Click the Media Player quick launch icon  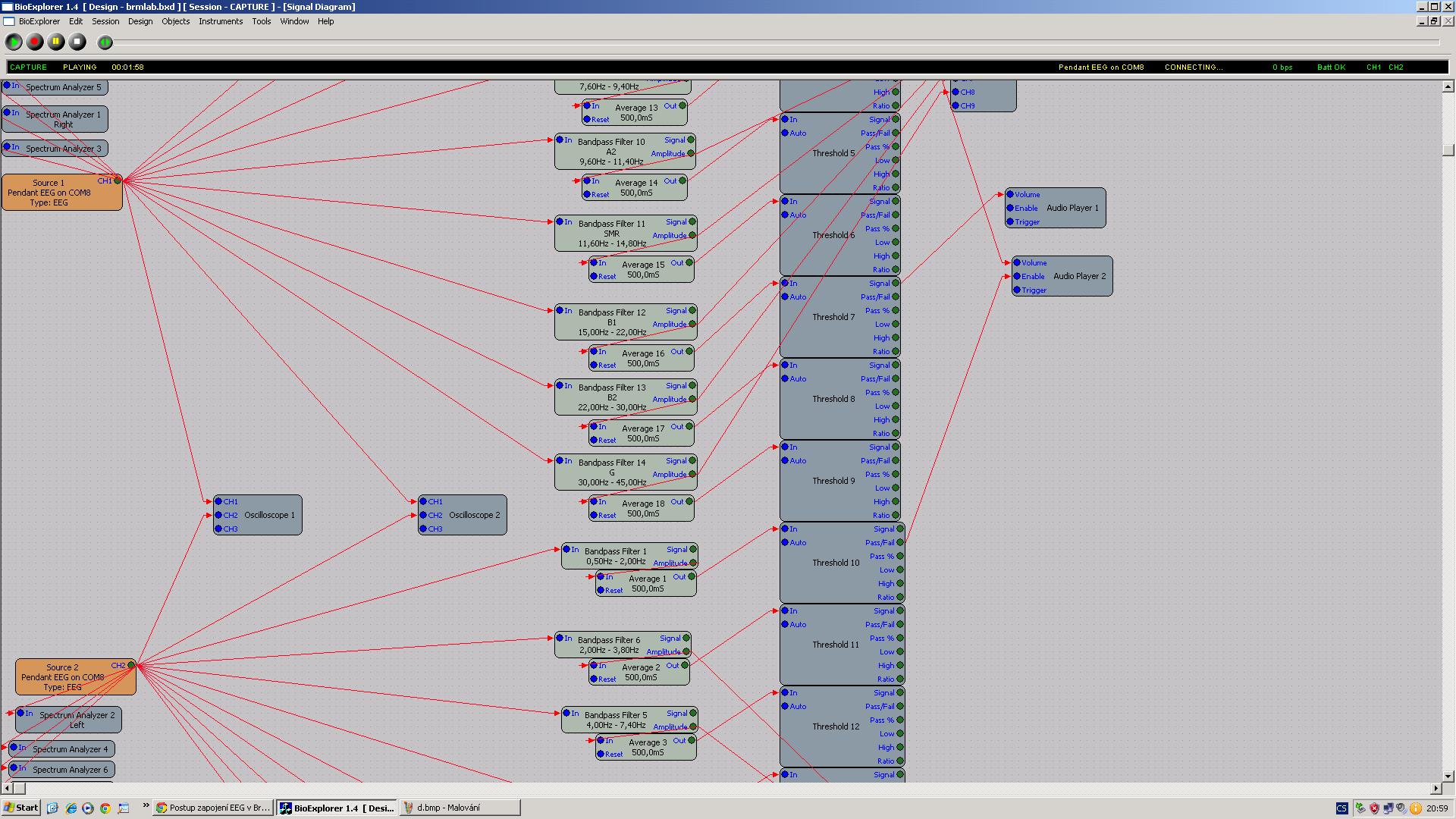88,808
